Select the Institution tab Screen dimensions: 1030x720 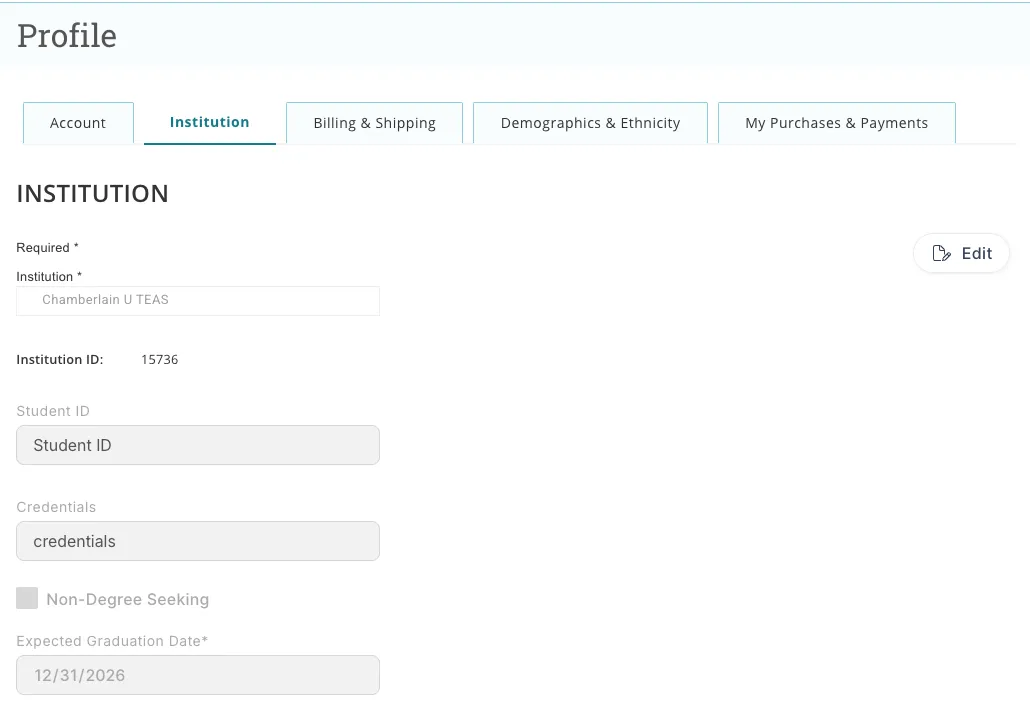(210, 122)
